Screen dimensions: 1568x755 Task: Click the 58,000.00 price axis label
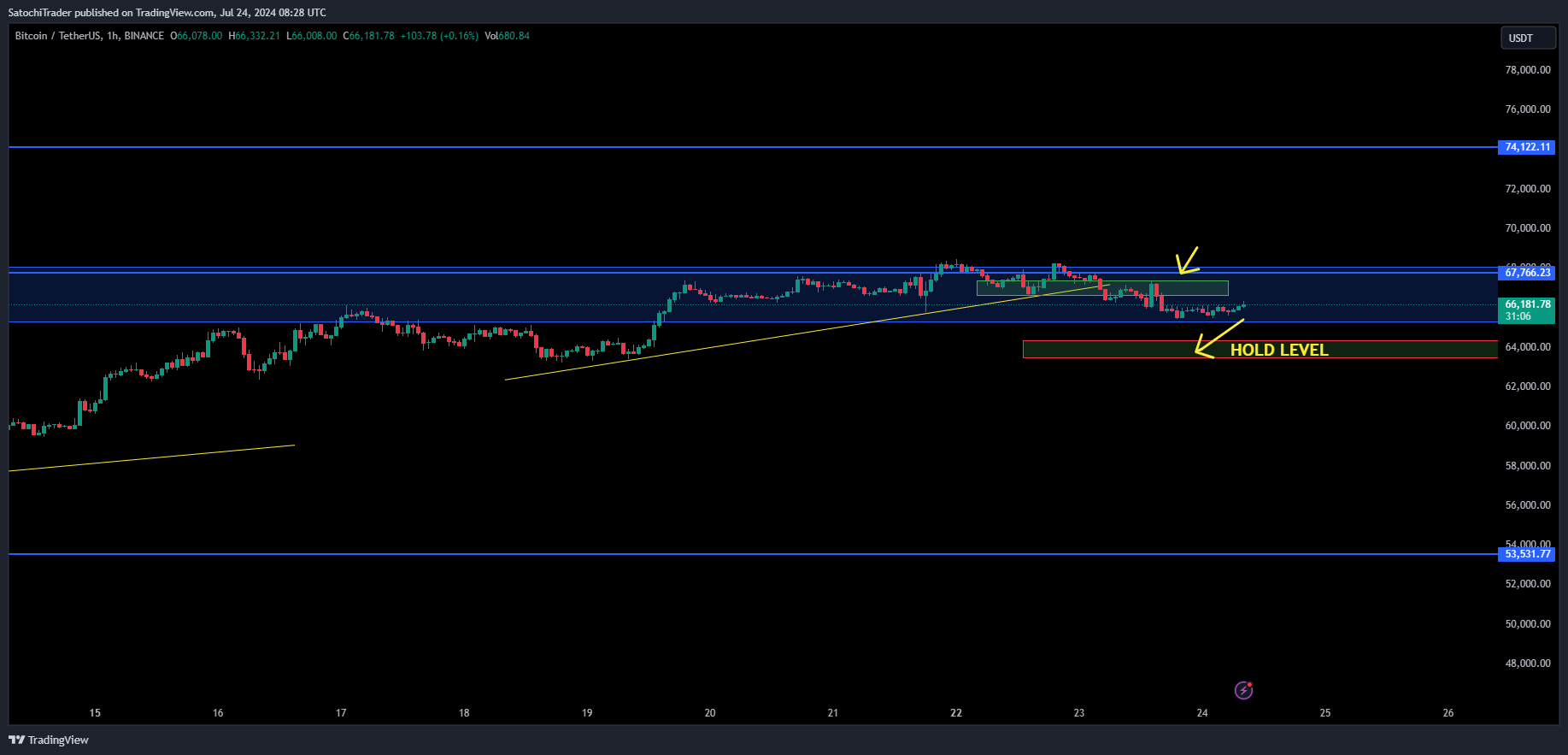point(1528,466)
